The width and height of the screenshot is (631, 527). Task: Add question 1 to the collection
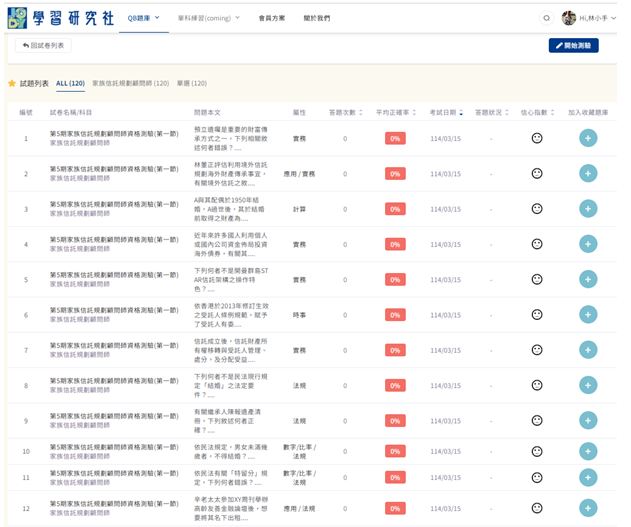(x=587, y=138)
